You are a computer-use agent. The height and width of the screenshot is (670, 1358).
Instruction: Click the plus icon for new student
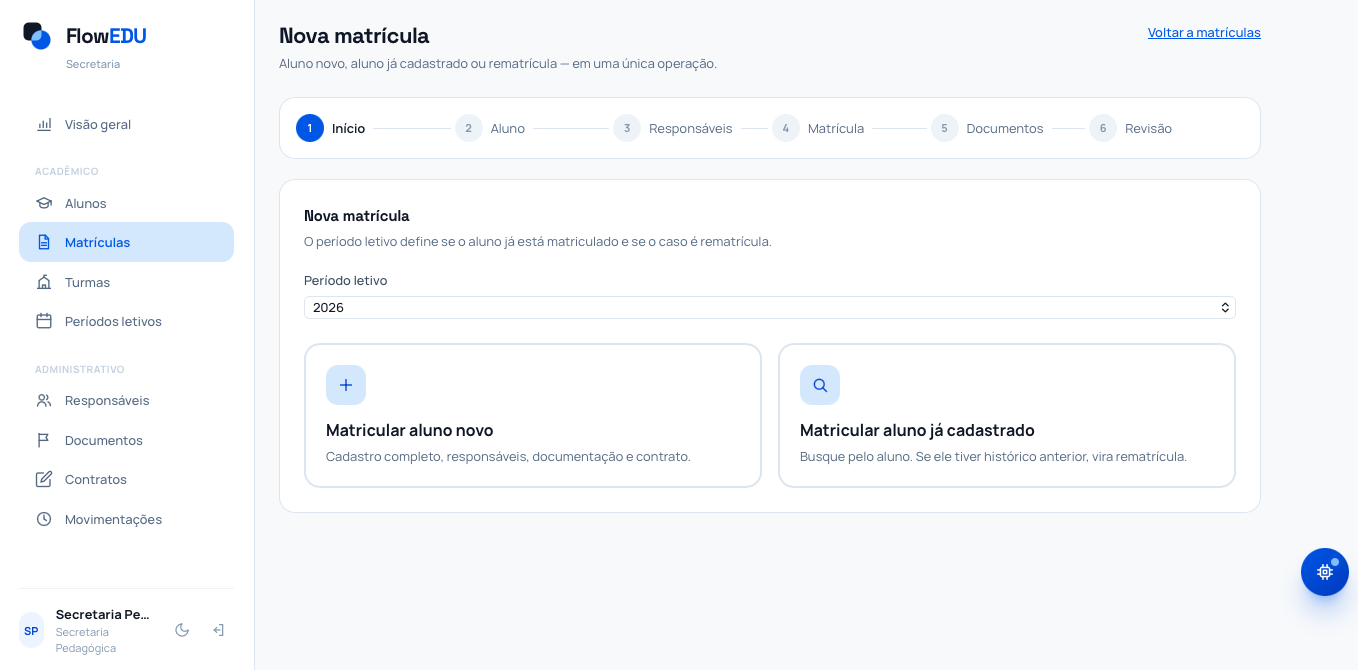(346, 385)
